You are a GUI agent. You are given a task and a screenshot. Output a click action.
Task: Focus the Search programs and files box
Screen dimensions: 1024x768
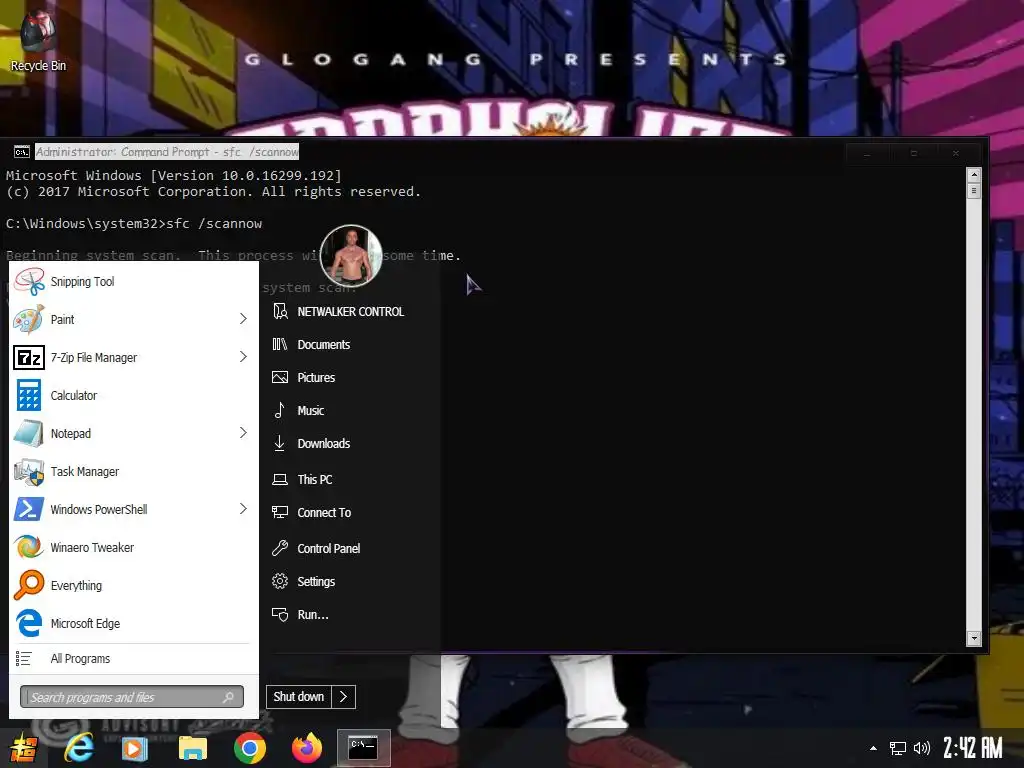pyautogui.click(x=132, y=697)
